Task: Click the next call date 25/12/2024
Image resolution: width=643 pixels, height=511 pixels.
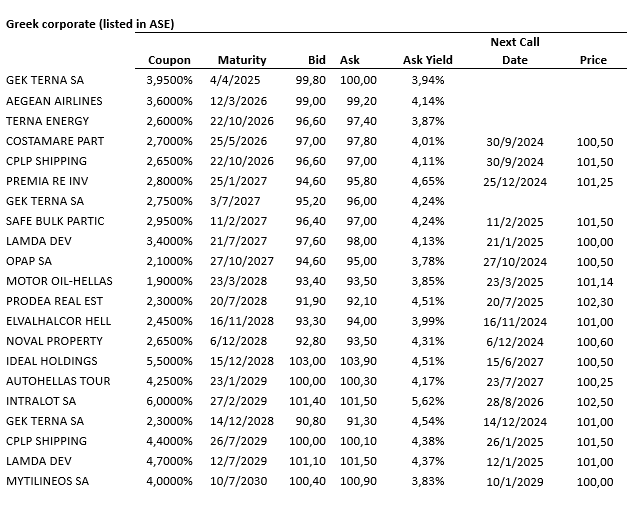Action: click(x=514, y=181)
